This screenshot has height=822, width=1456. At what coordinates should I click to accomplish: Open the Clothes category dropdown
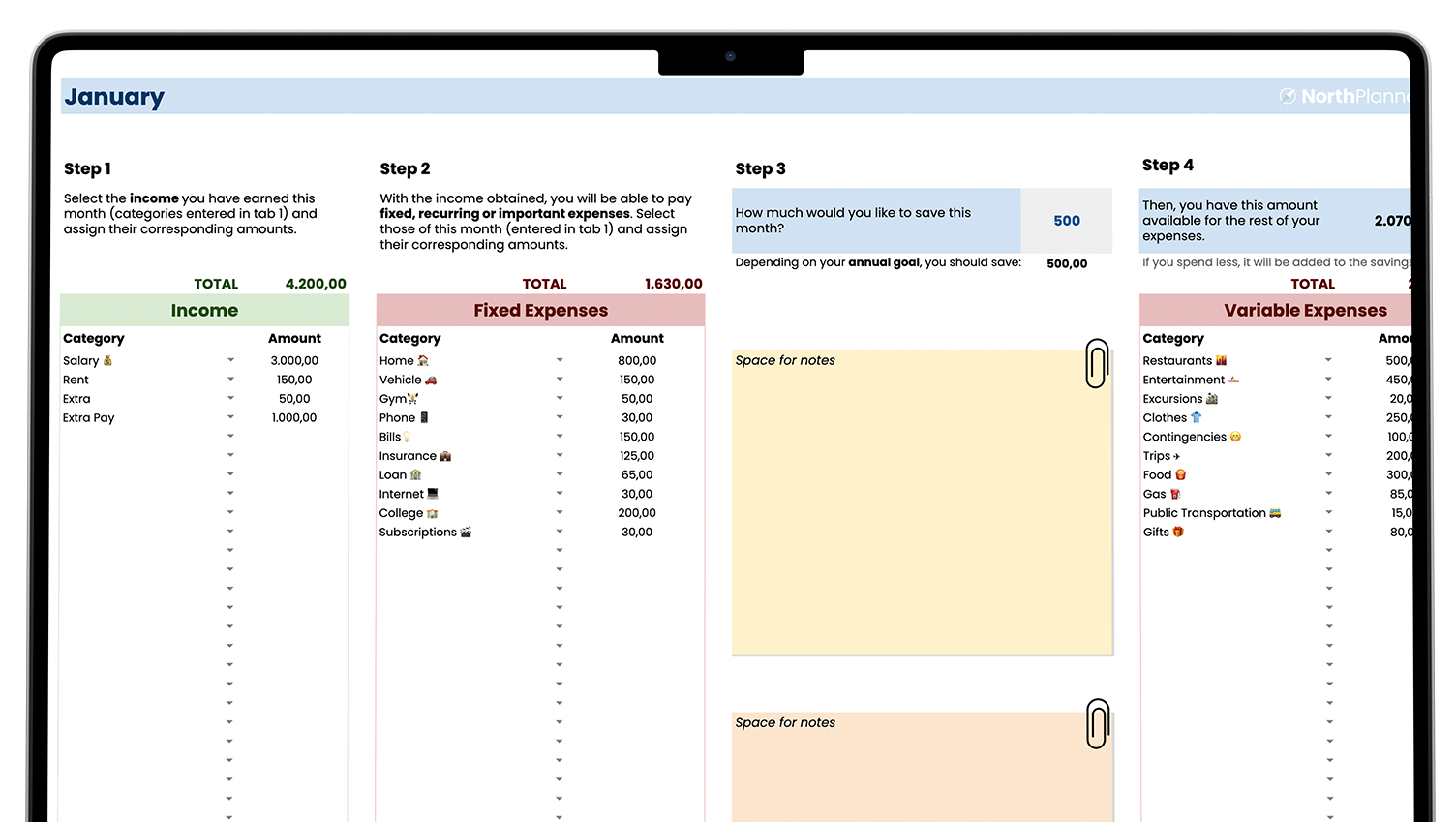[x=1328, y=417]
